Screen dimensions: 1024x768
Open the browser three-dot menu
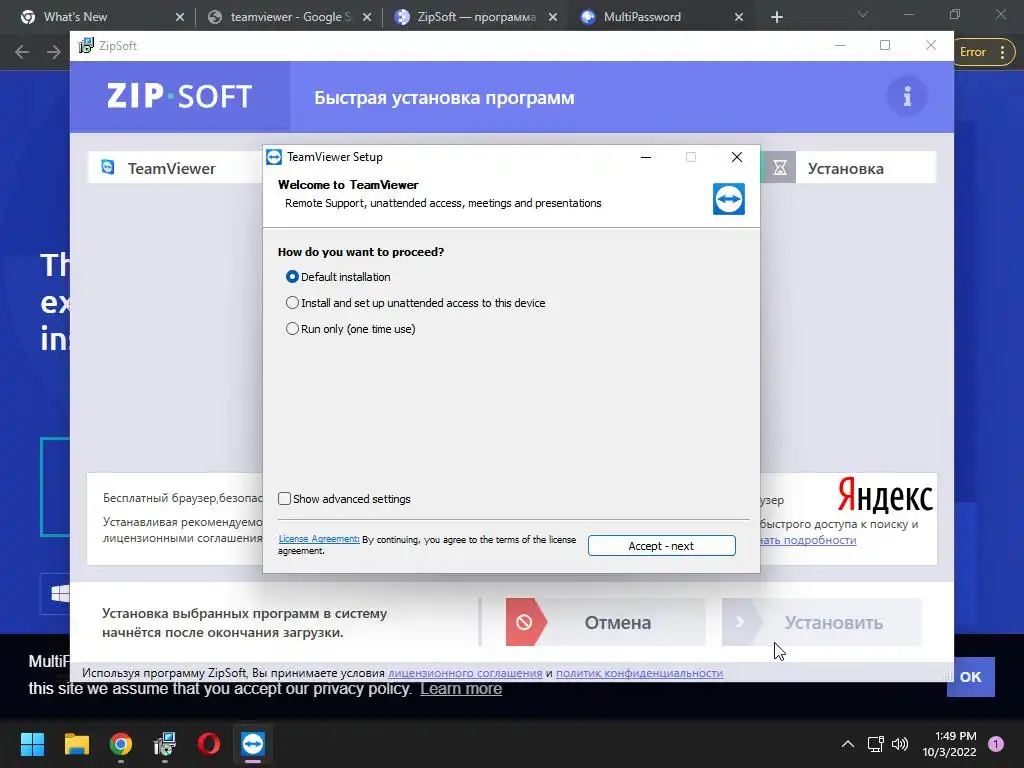[1002, 52]
